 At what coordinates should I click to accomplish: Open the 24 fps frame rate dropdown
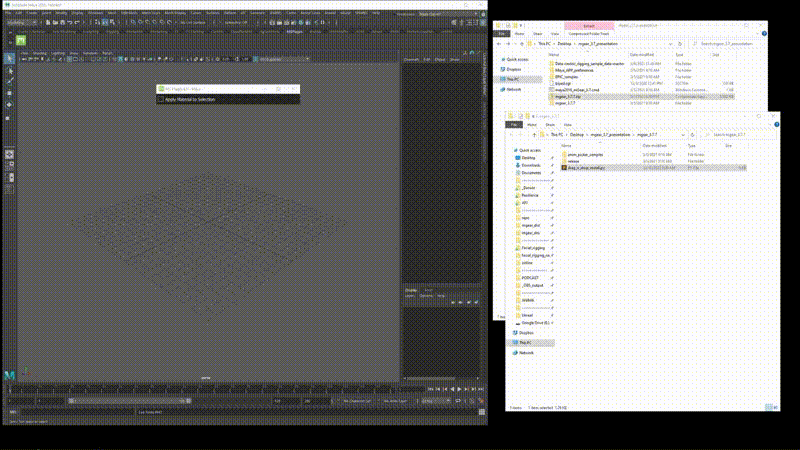click(436, 401)
